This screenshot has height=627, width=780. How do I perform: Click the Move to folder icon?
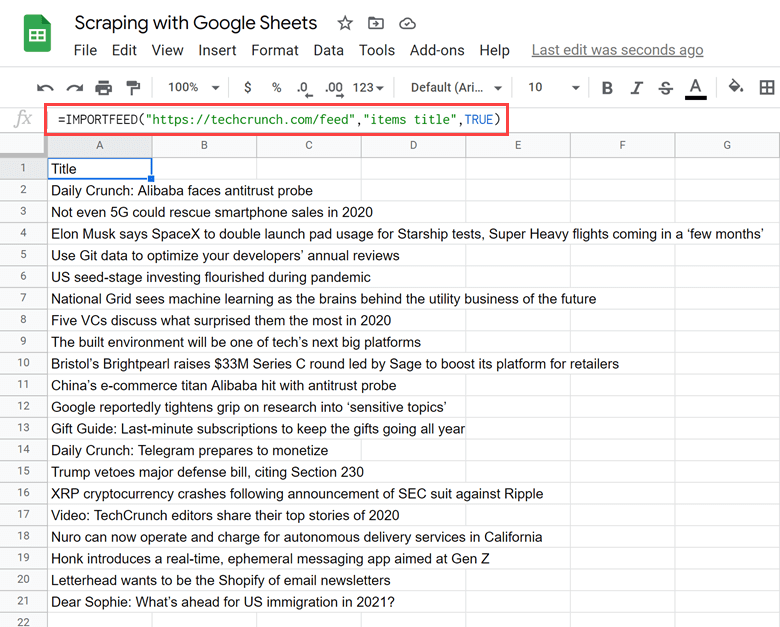(x=376, y=23)
